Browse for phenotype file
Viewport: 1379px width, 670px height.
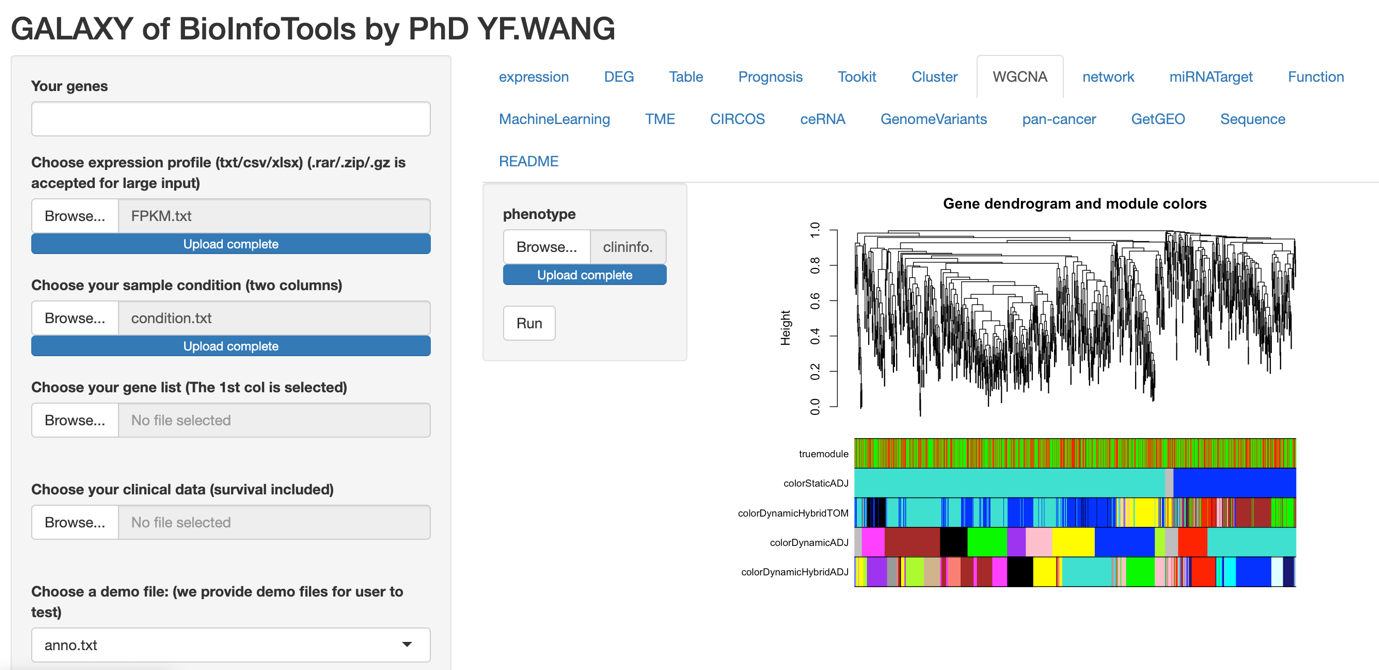[546, 247]
